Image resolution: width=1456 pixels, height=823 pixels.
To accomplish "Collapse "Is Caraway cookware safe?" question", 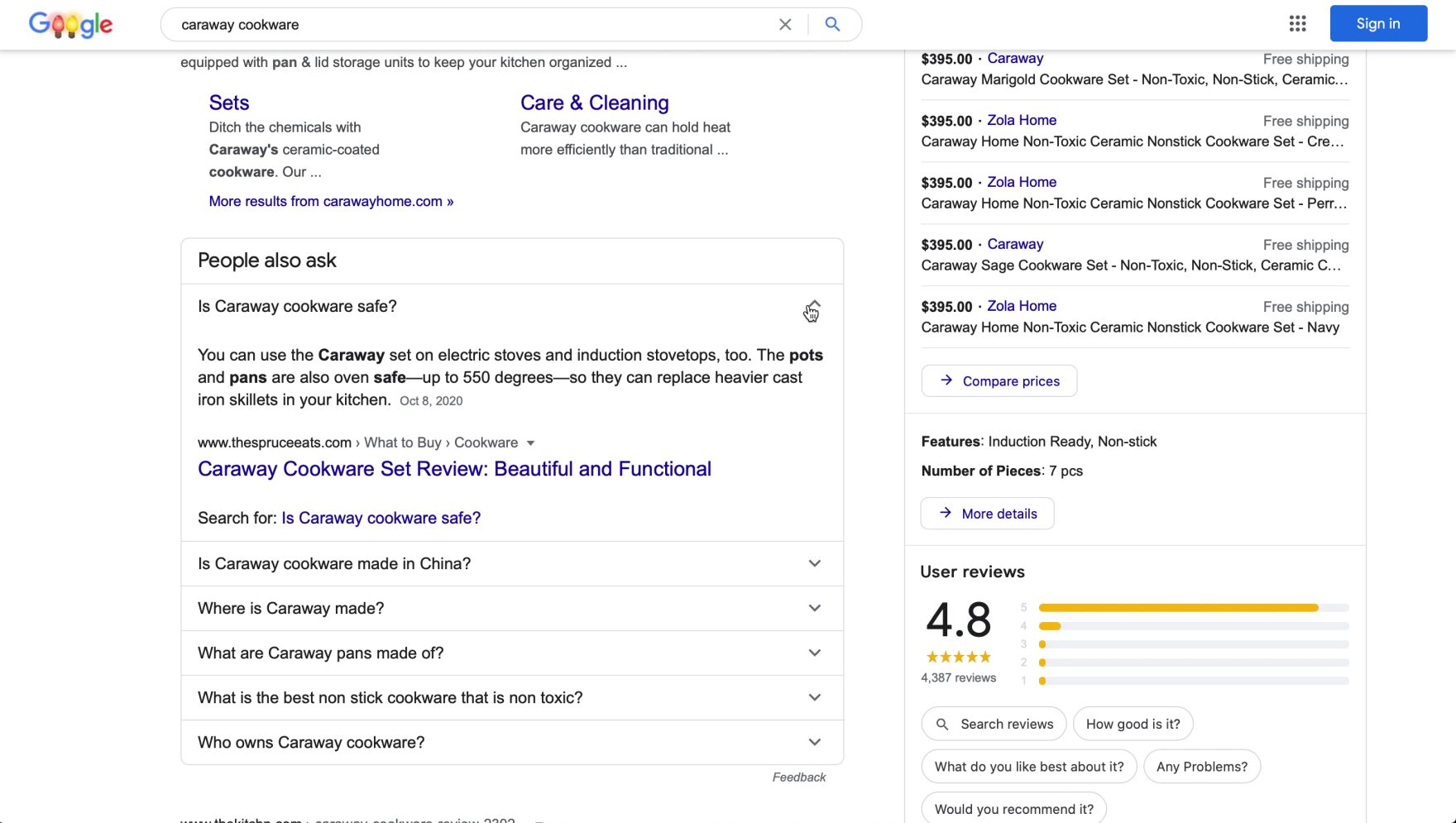I will click(814, 307).
